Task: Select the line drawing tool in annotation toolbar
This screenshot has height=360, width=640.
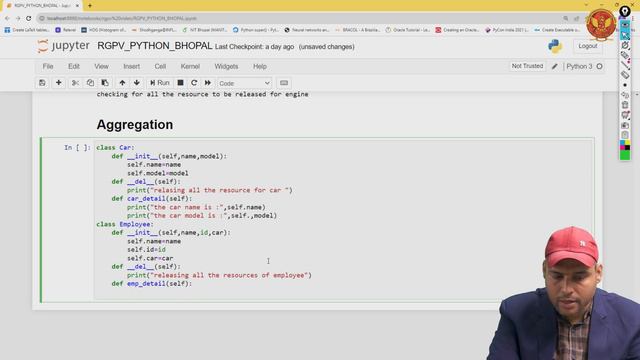Action: point(625,64)
